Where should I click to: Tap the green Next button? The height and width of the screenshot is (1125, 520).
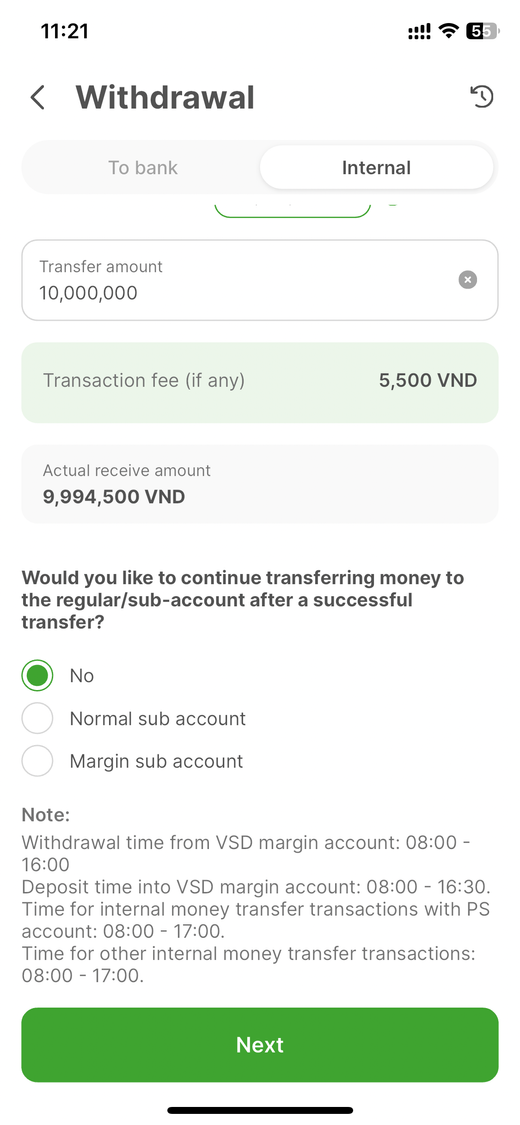tap(260, 1045)
